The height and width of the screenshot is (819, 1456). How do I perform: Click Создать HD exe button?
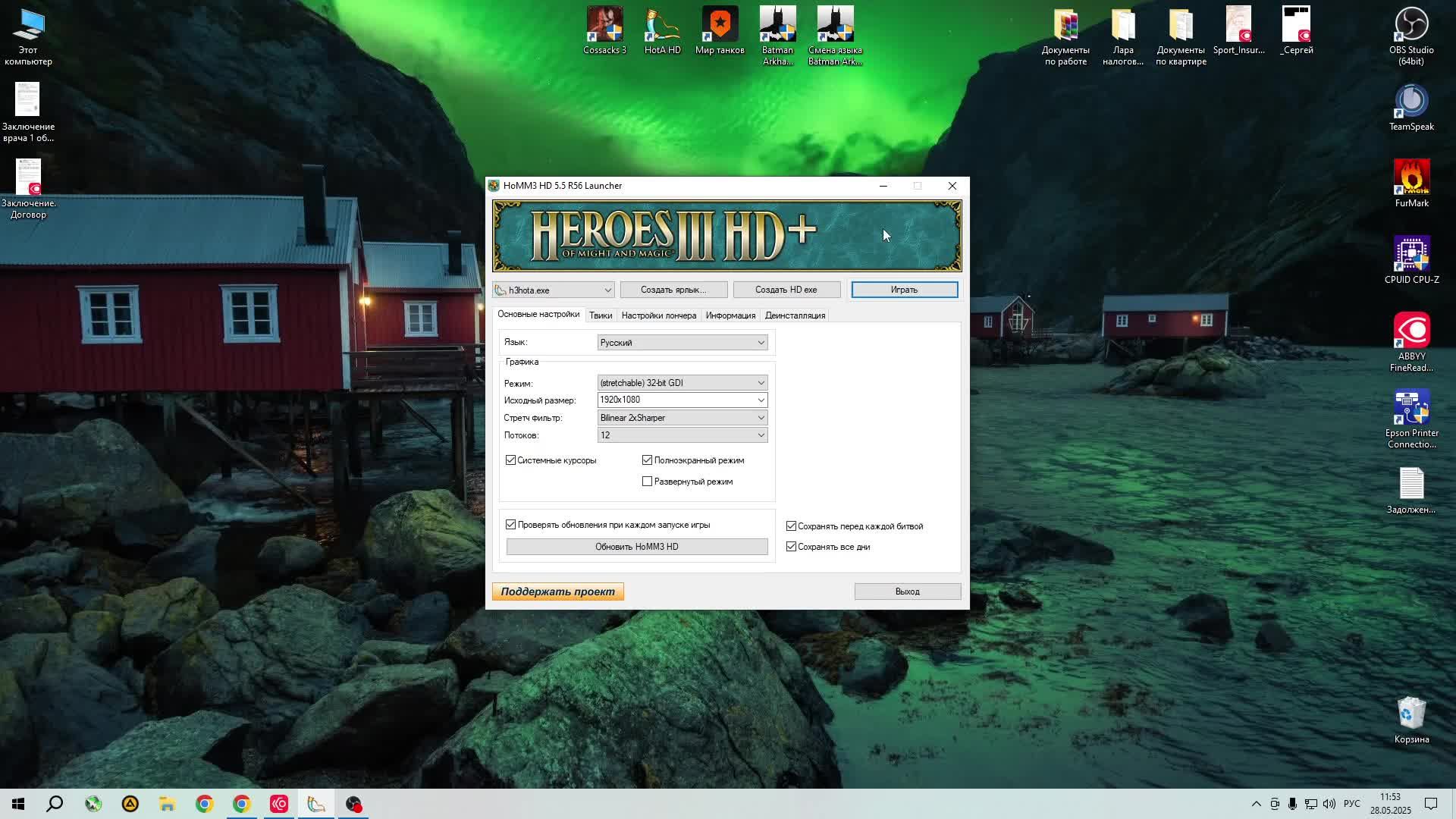coord(786,290)
